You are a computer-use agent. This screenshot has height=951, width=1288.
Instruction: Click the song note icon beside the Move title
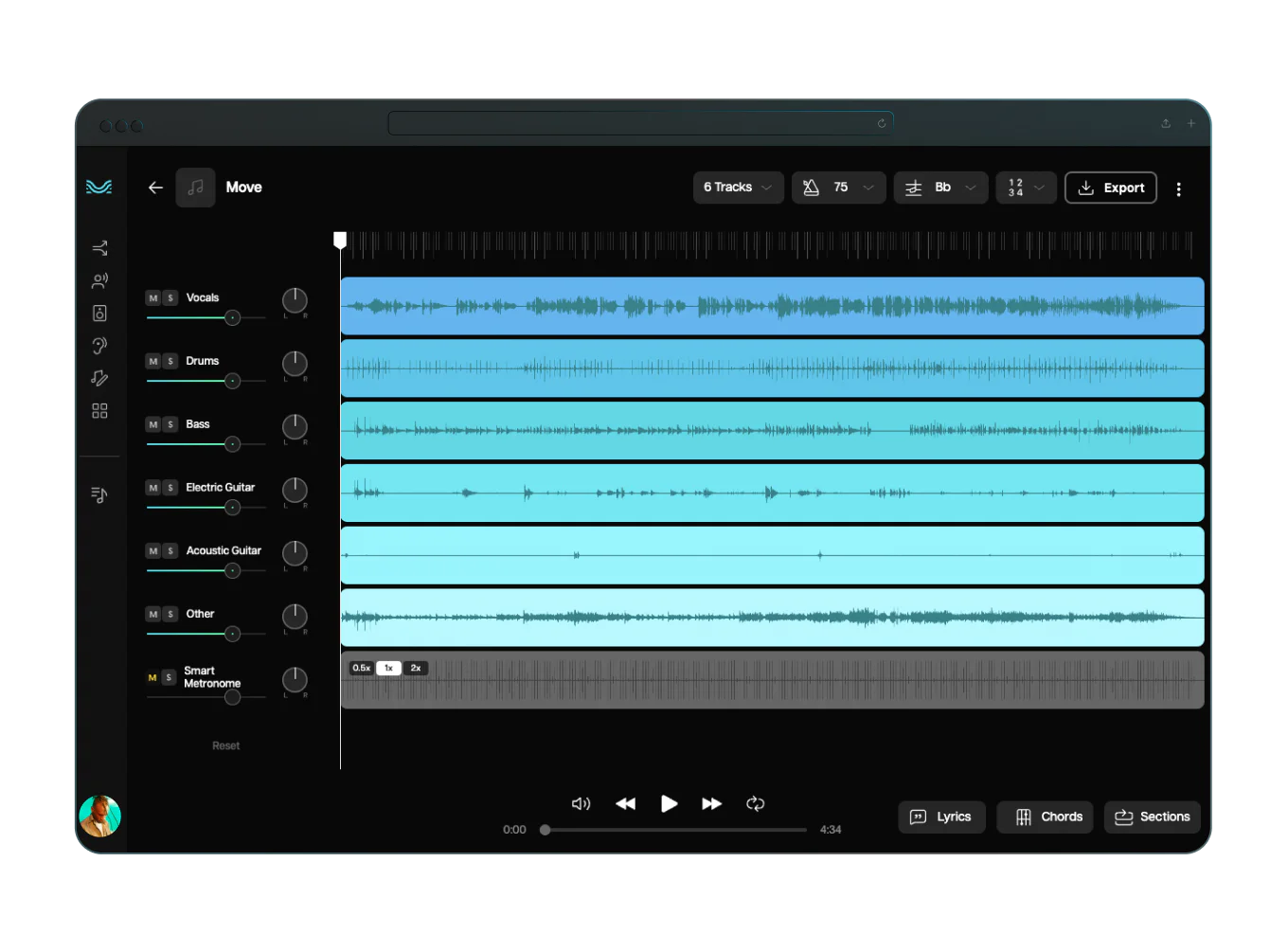(x=196, y=187)
